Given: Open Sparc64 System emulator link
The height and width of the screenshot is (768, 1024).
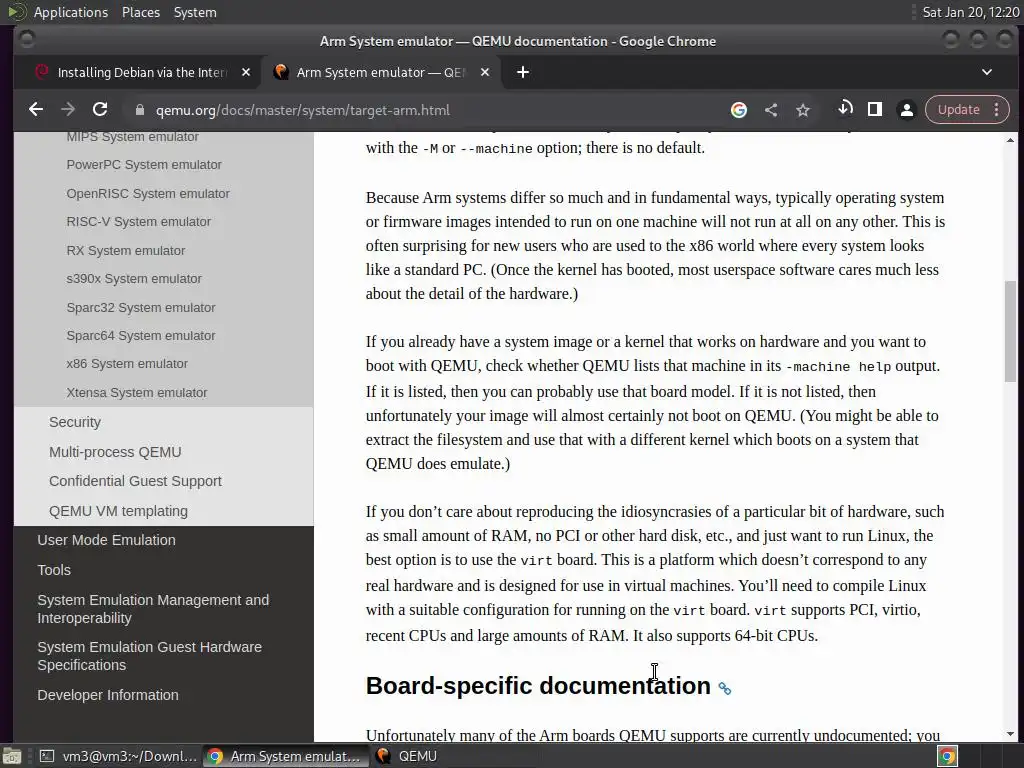Looking at the screenshot, I should coord(140,335).
